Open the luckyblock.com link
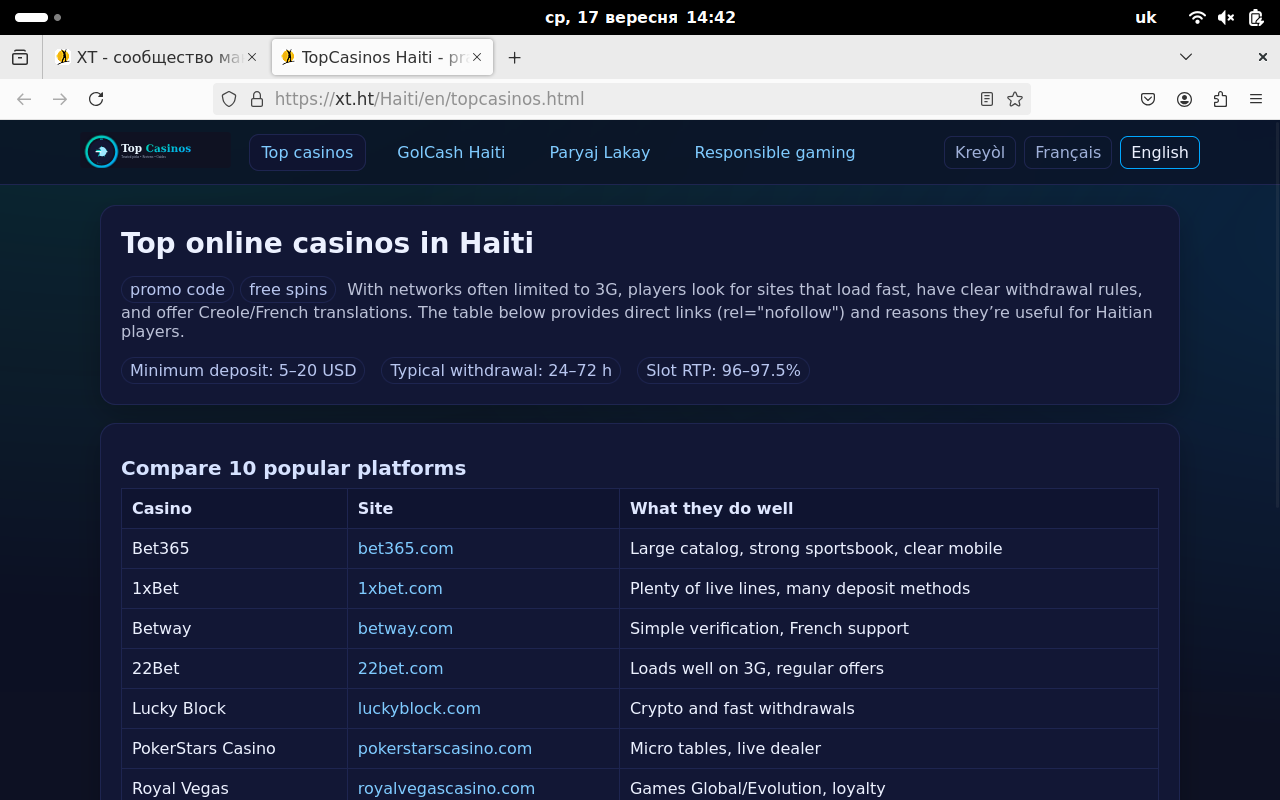This screenshot has width=1280, height=800. pos(419,708)
